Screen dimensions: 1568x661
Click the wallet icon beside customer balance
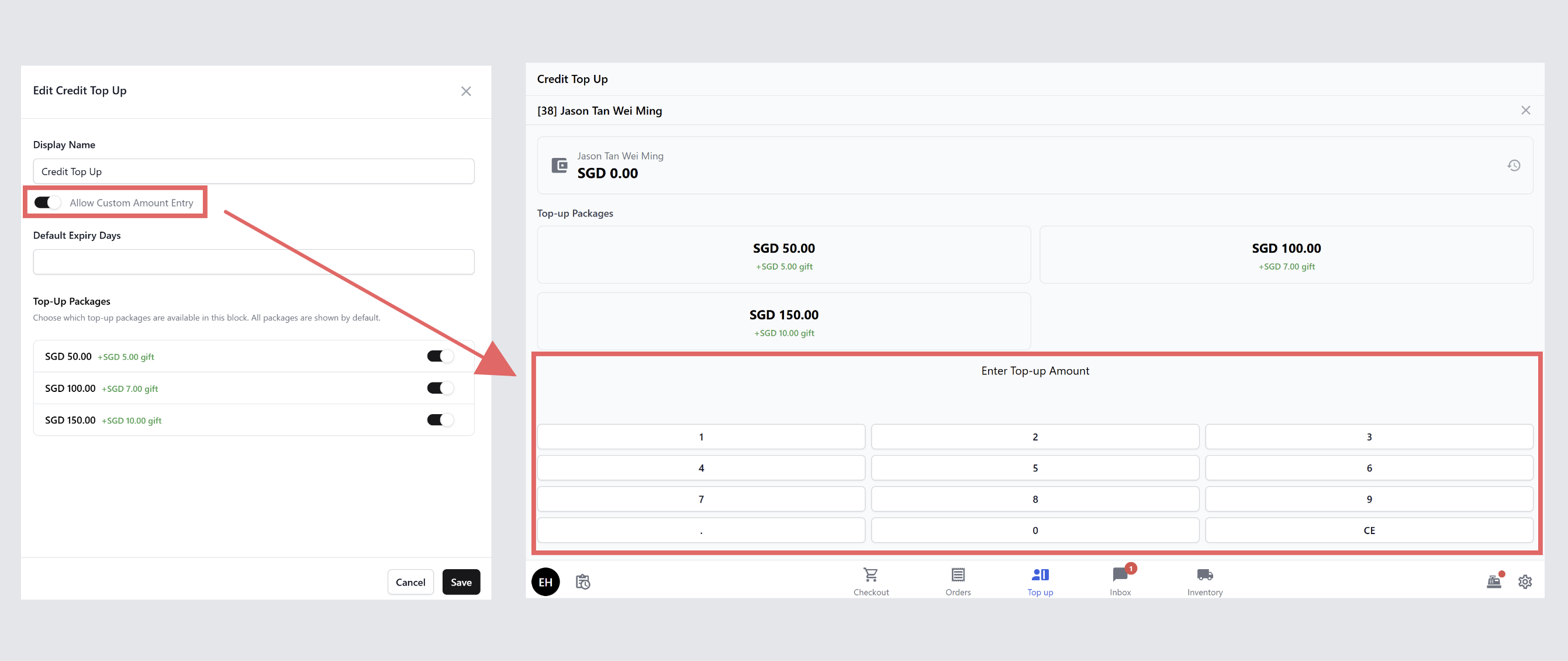click(559, 165)
